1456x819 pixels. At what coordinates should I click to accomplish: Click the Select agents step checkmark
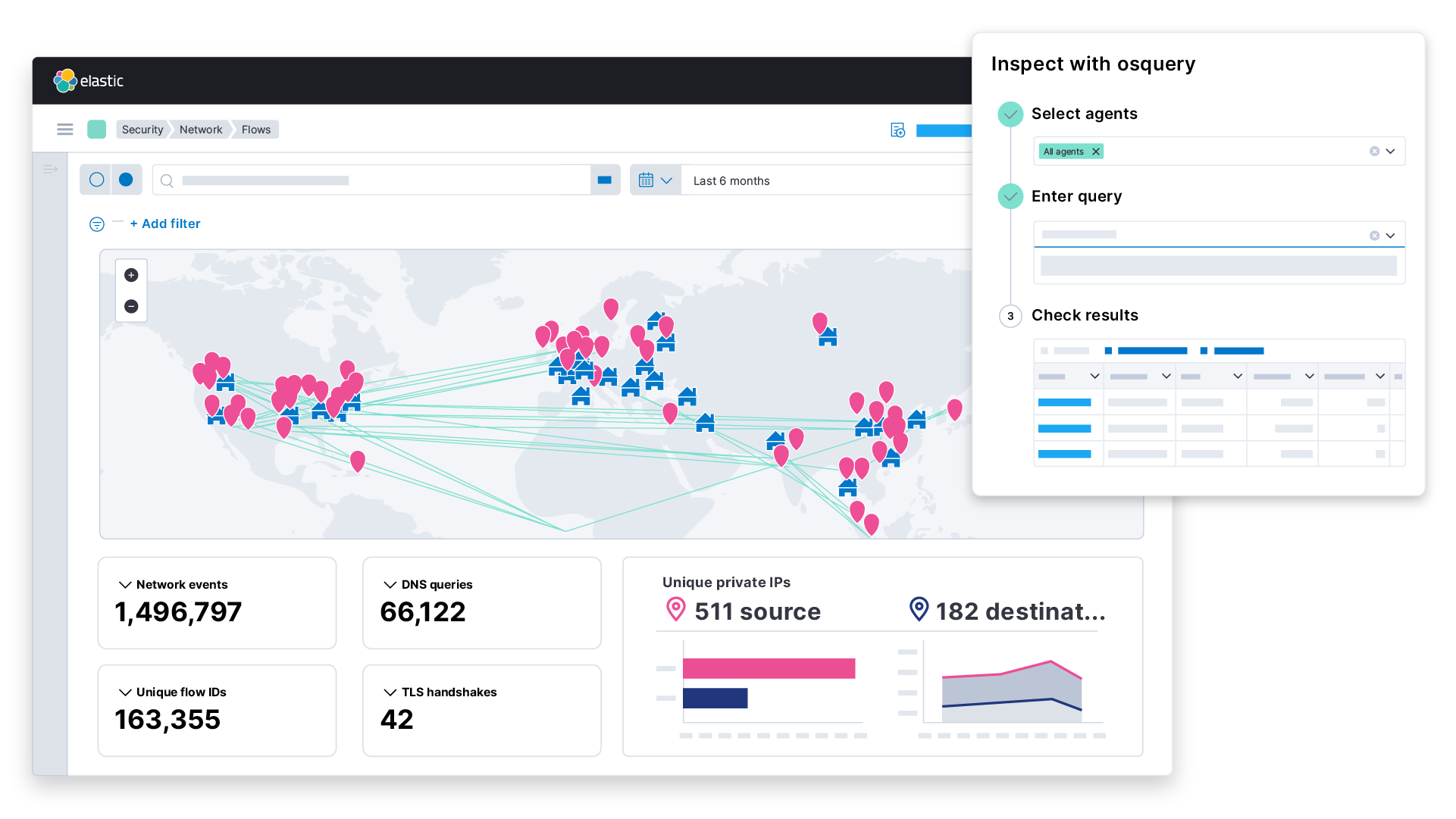click(1010, 114)
